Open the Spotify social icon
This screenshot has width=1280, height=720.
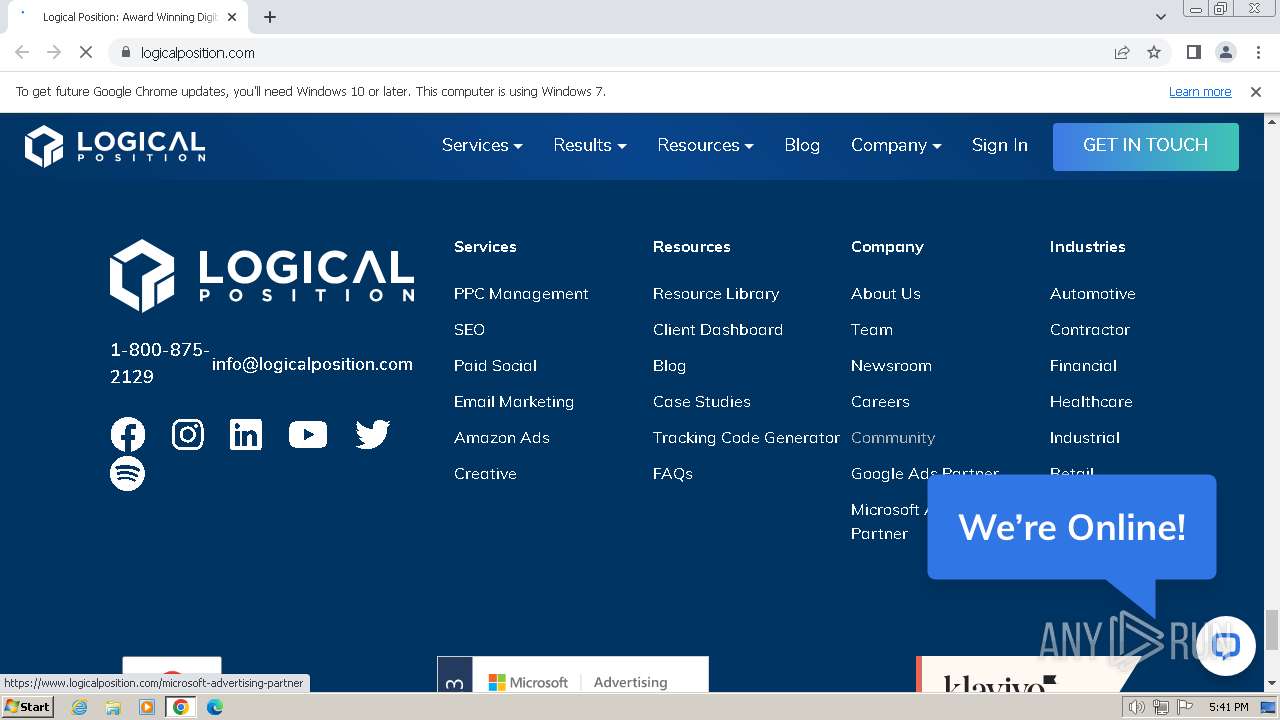point(127,473)
